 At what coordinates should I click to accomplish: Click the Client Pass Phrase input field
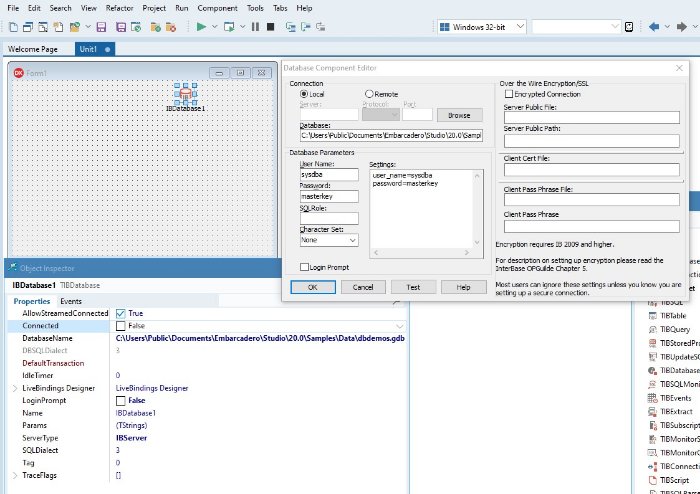[592, 226]
